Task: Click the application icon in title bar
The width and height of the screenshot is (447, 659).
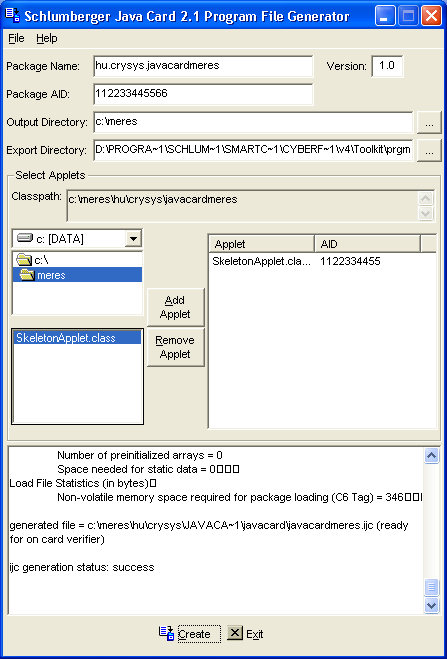Action: point(12,15)
